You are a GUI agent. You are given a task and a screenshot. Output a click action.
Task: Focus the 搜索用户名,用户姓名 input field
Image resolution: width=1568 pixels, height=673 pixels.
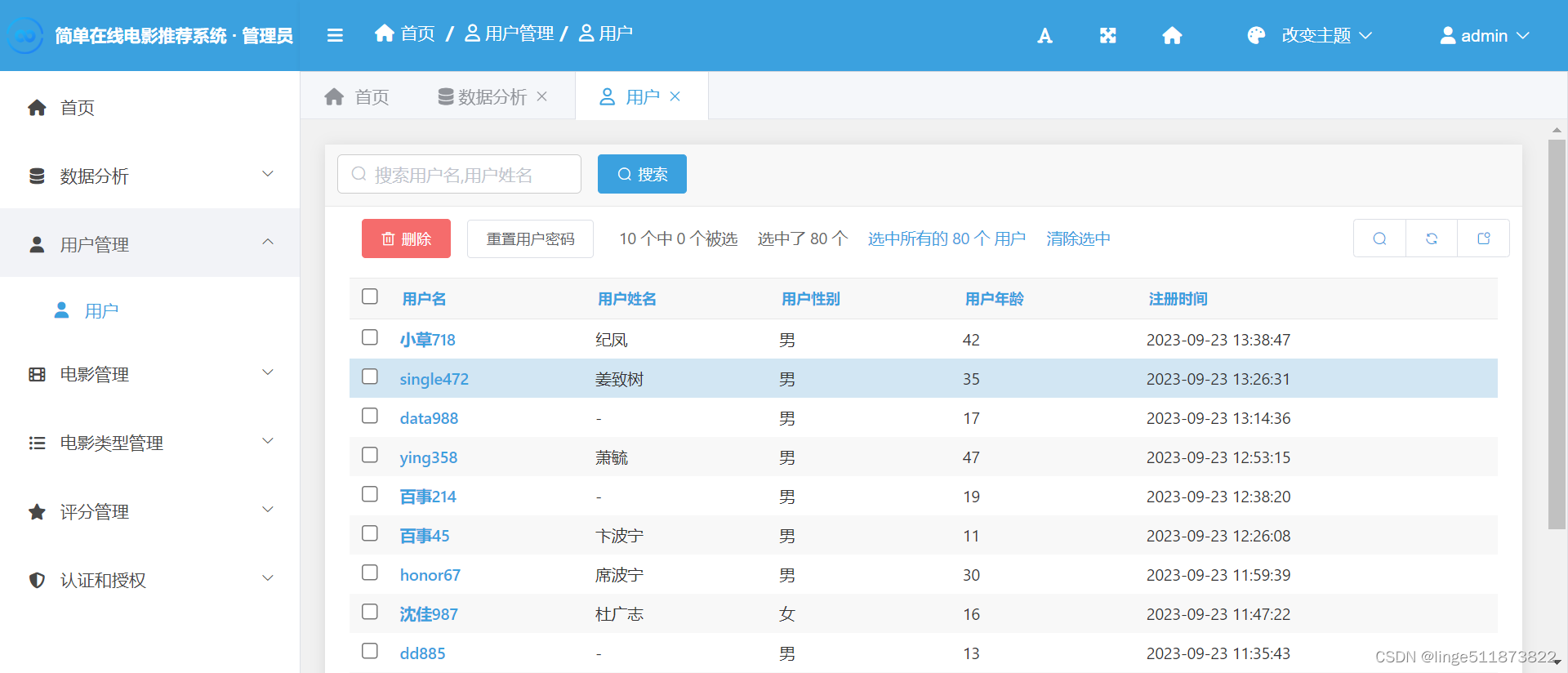click(459, 174)
